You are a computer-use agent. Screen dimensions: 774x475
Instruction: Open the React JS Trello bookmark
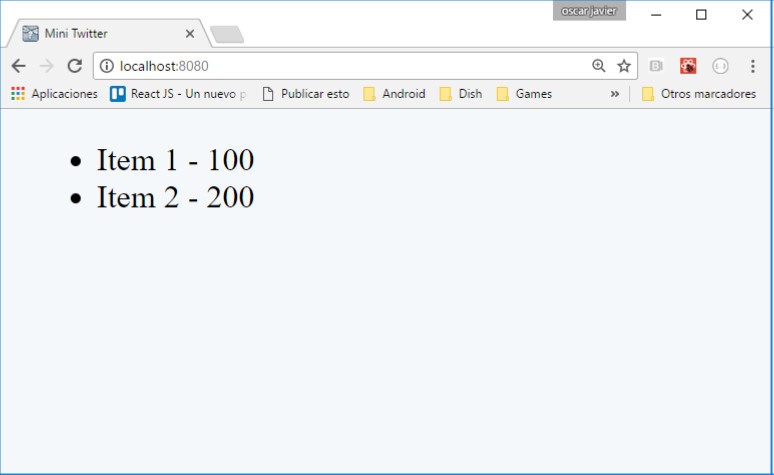(x=178, y=94)
